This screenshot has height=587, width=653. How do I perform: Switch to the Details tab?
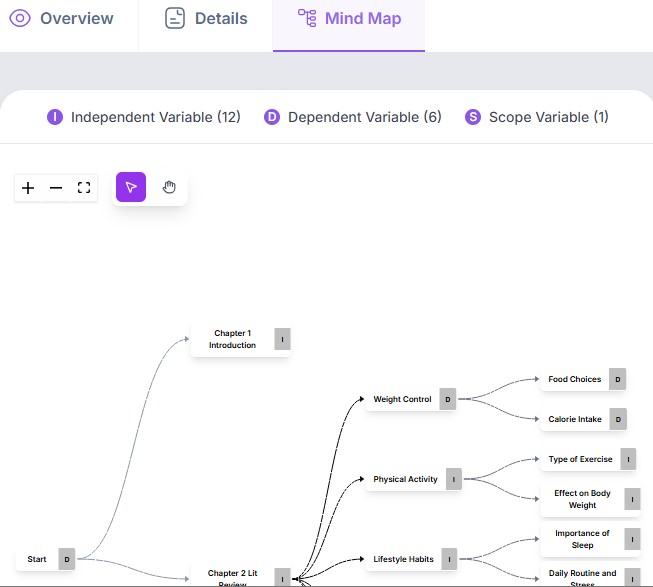[x=206, y=19]
